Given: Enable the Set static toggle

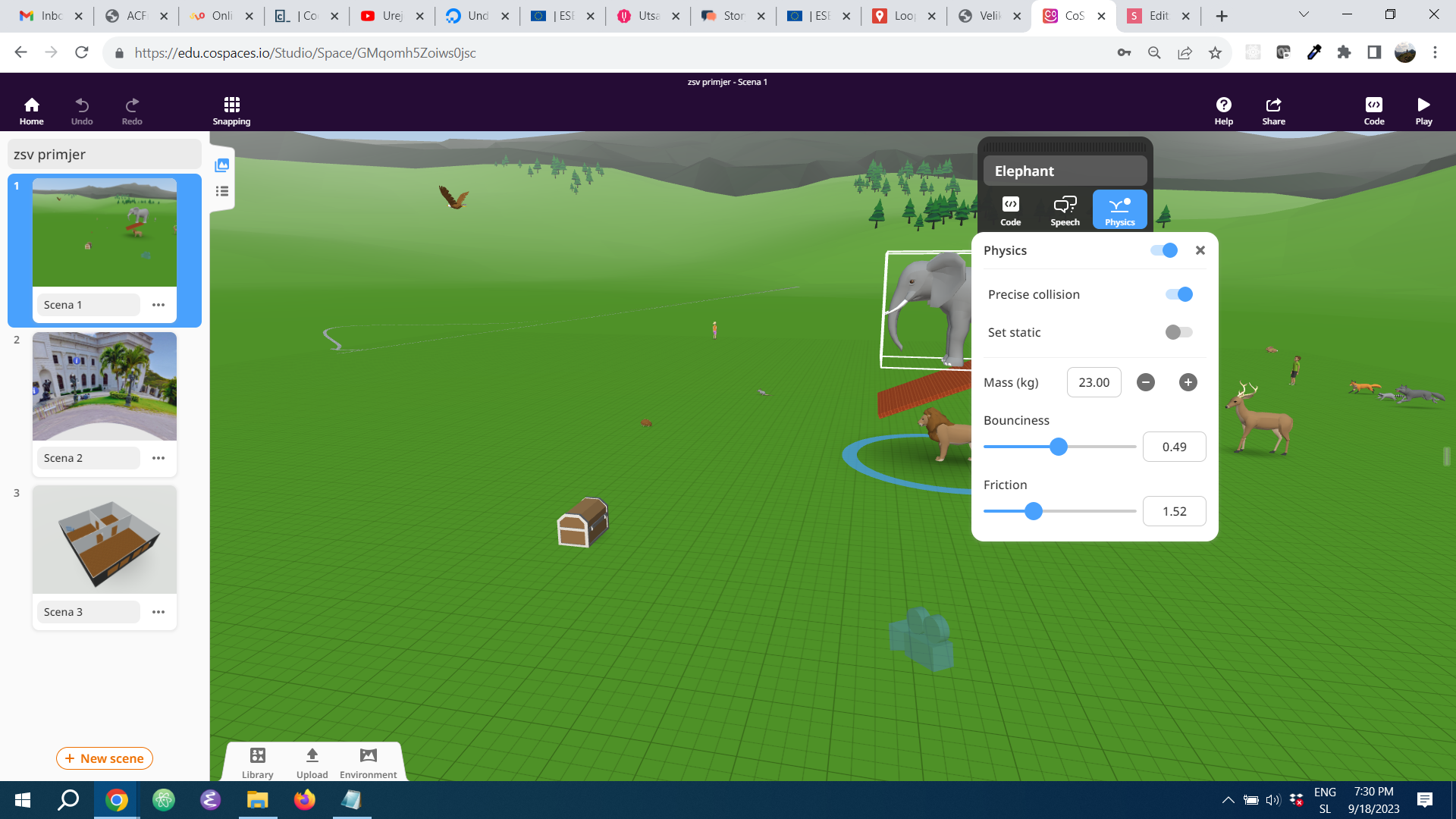Looking at the screenshot, I should click(x=1179, y=332).
